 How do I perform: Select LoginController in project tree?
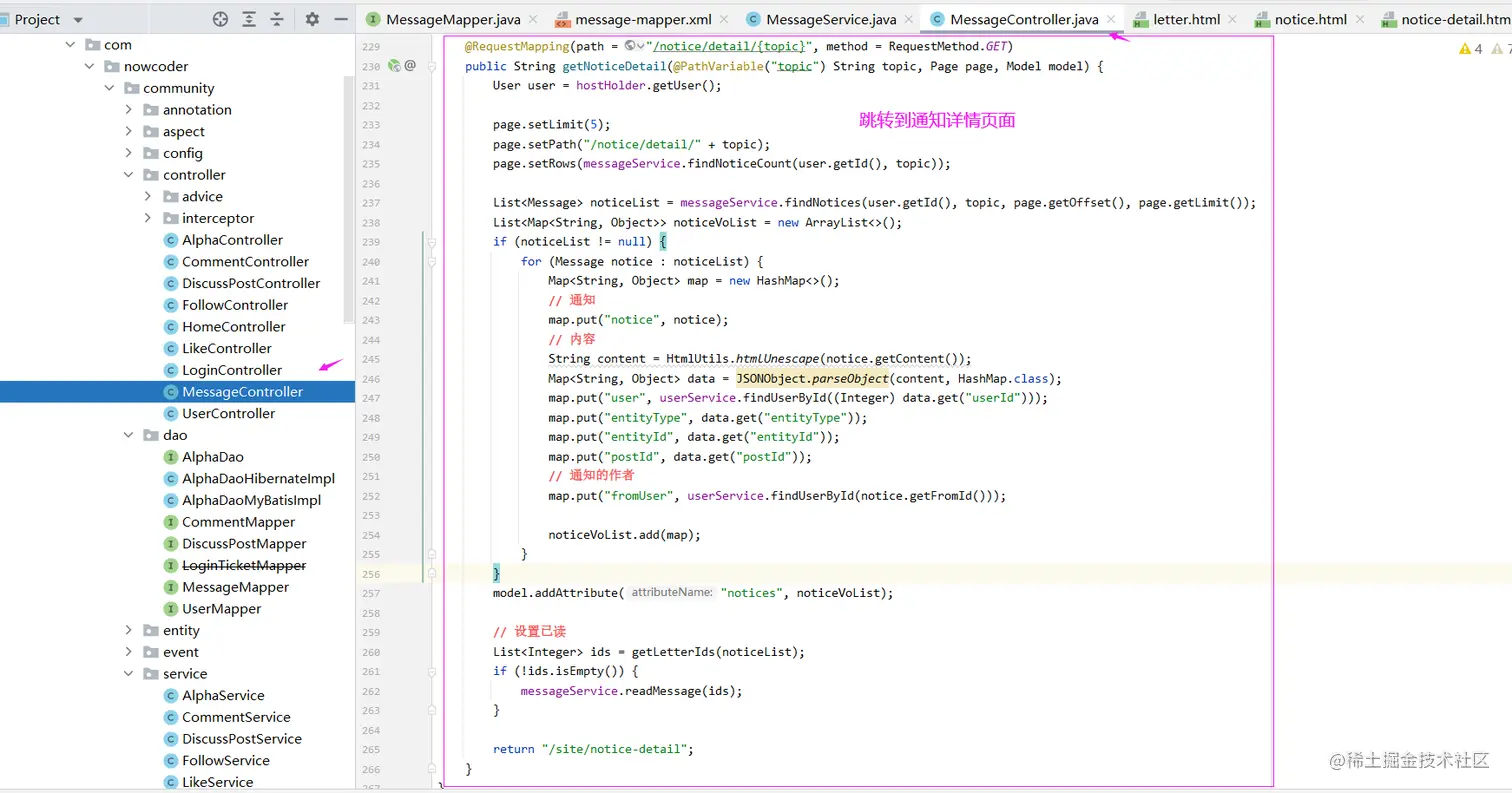point(232,370)
